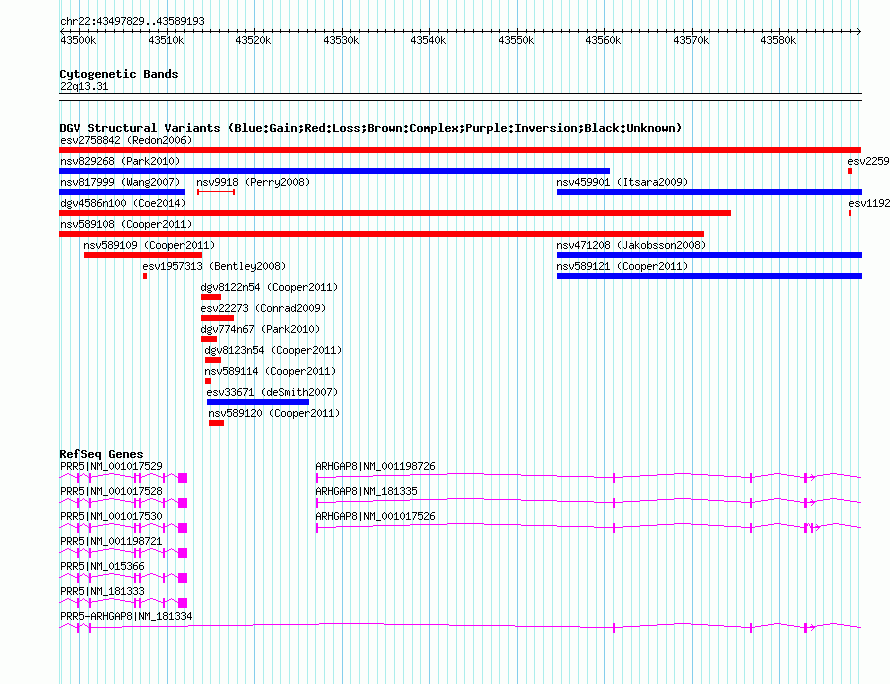Click the nsv589108 (Cooper2011) variant label
The height and width of the screenshot is (684, 890).
click(x=126, y=224)
